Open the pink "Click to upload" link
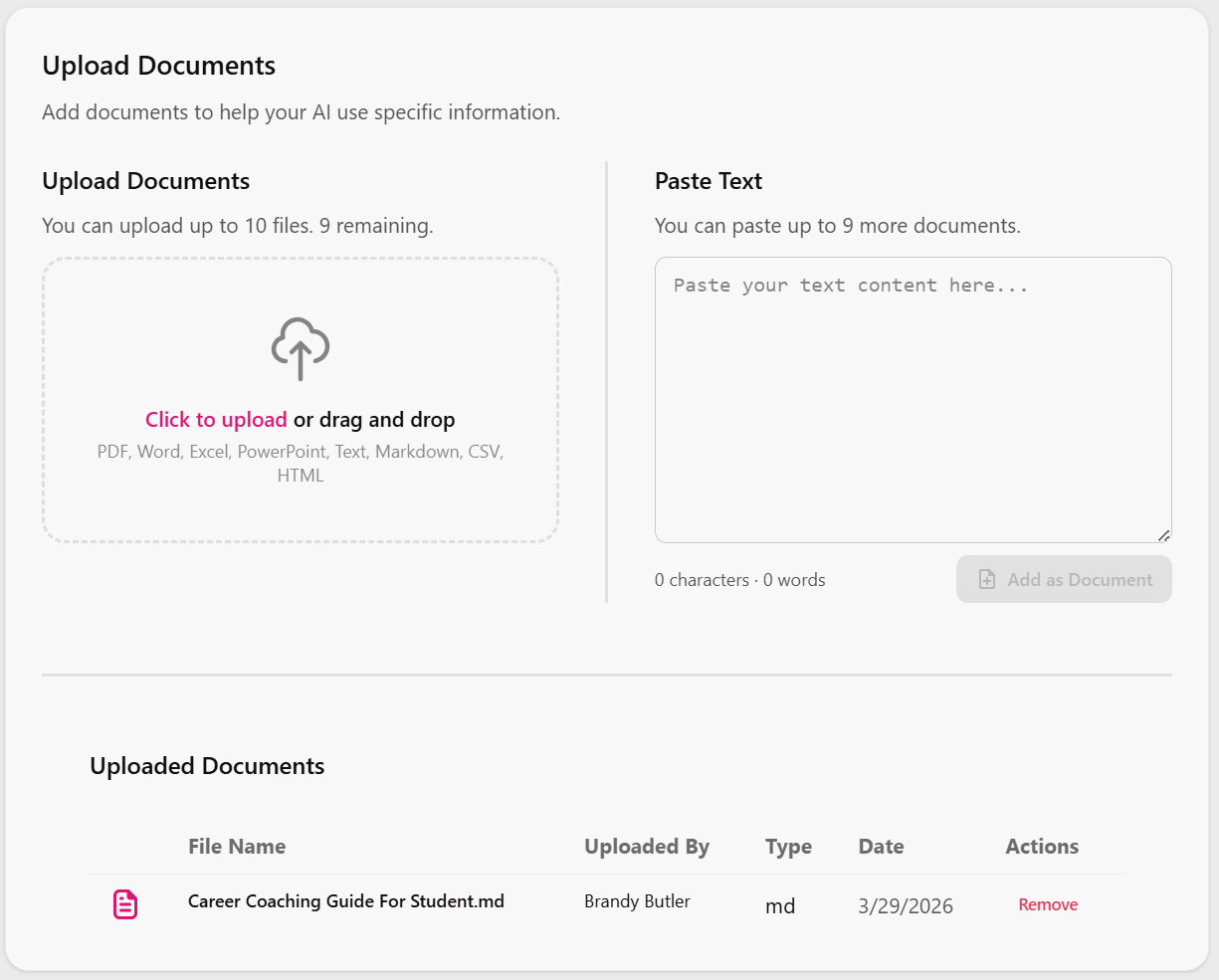The image size is (1219, 980). tap(216, 420)
